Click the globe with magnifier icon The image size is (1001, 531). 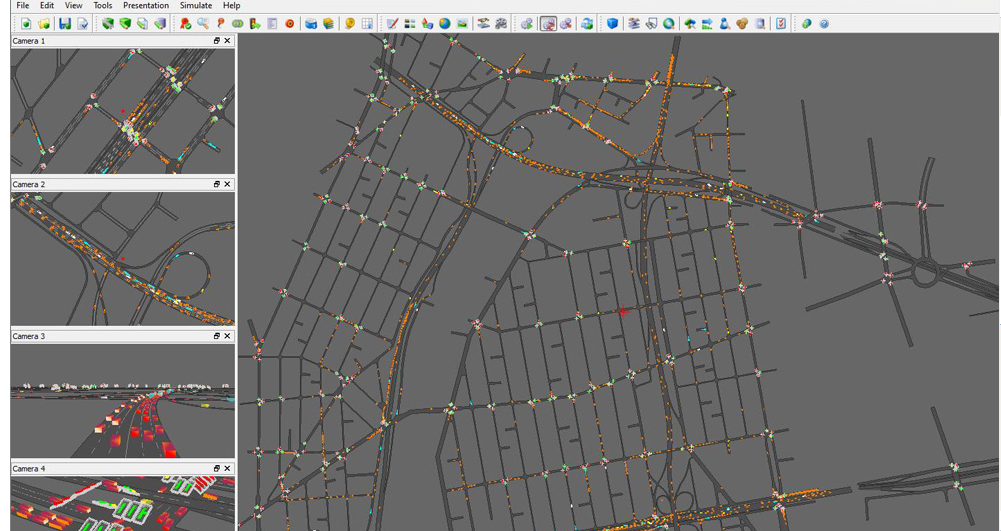[x=668, y=24]
